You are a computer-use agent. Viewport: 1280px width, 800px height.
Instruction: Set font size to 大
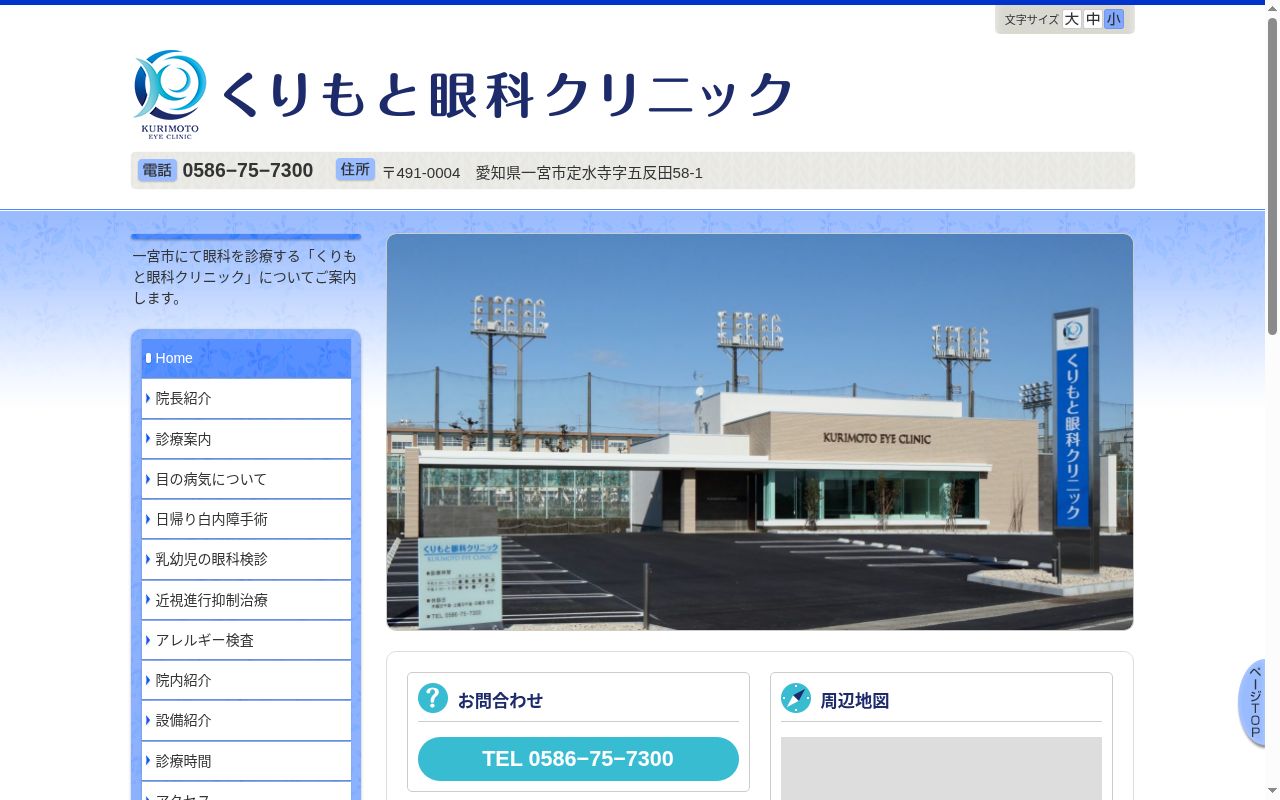pos(1071,19)
